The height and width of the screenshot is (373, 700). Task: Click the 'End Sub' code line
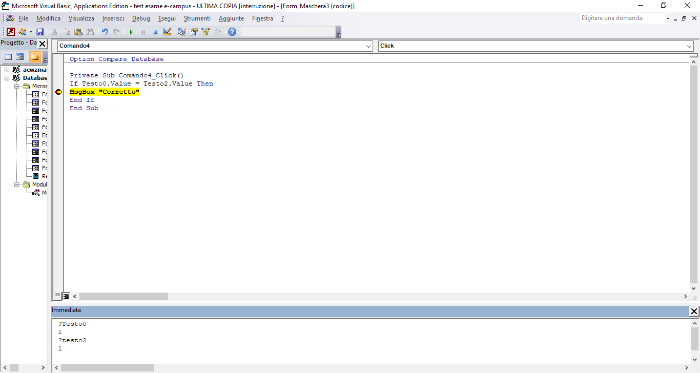(84, 108)
